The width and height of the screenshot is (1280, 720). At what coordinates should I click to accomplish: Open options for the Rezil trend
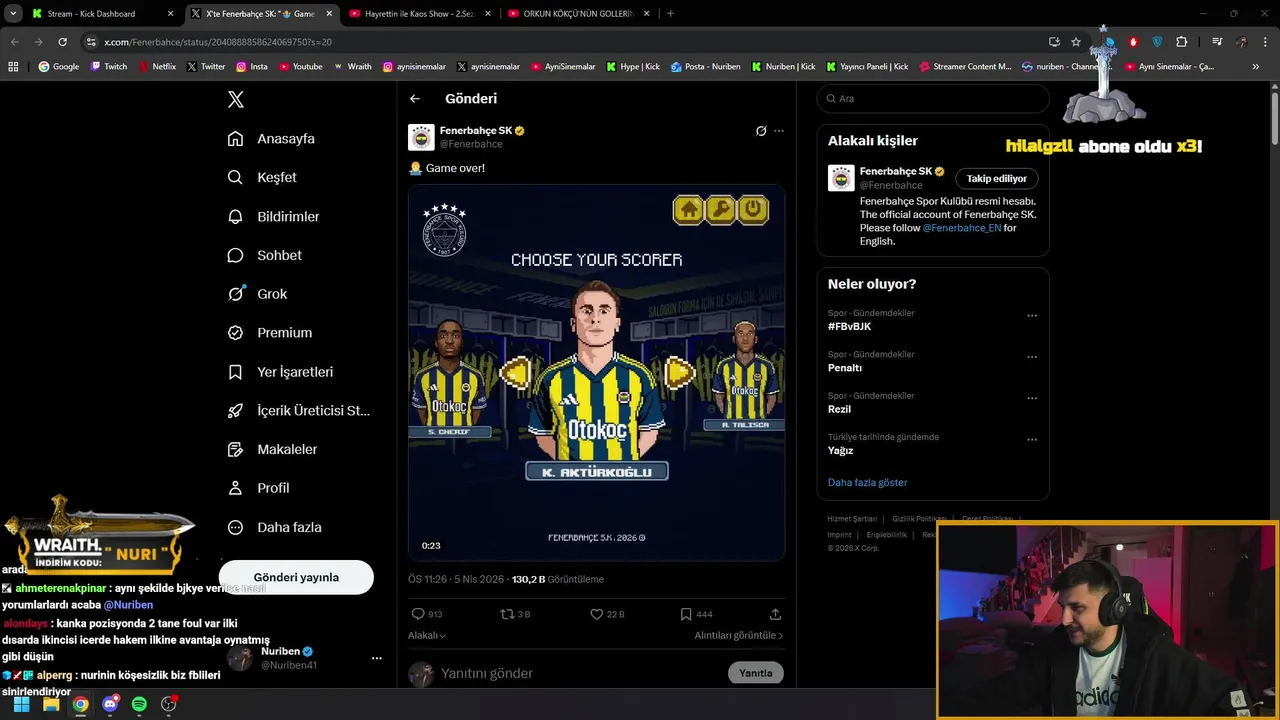1032,398
